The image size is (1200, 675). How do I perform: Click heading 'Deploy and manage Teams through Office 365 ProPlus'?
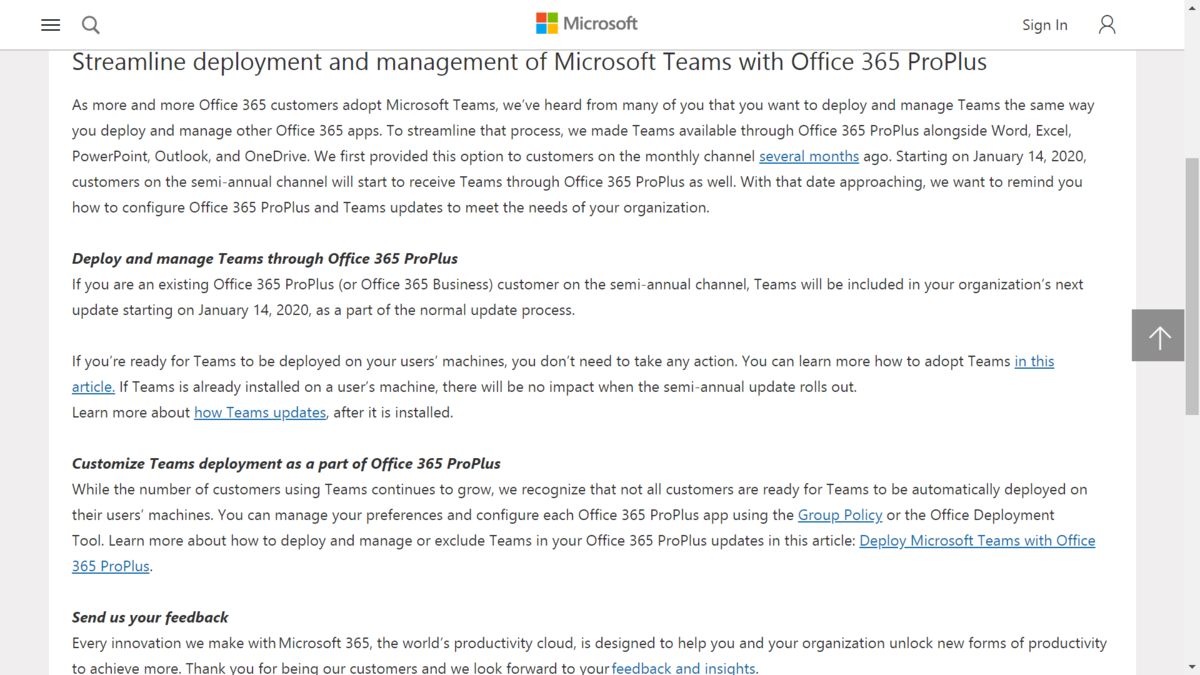(x=265, y=259)
